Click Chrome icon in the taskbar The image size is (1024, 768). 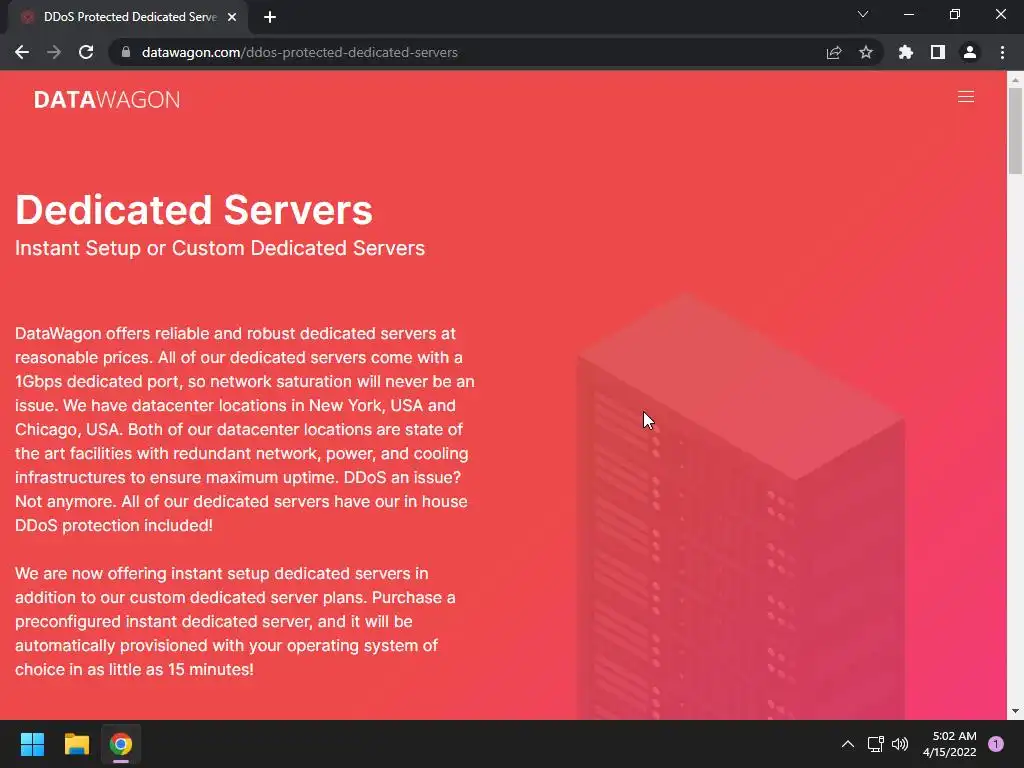point(121,744)
